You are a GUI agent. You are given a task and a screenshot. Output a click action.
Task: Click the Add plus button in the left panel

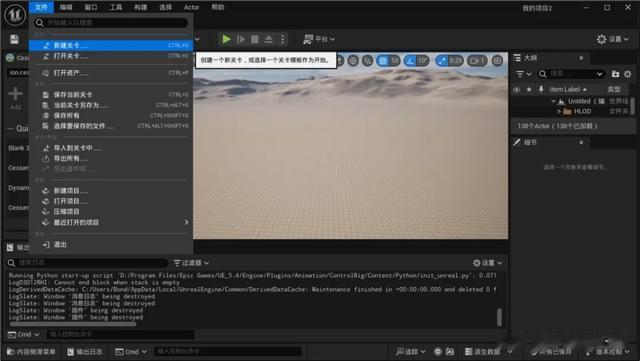tap(16, 97)
